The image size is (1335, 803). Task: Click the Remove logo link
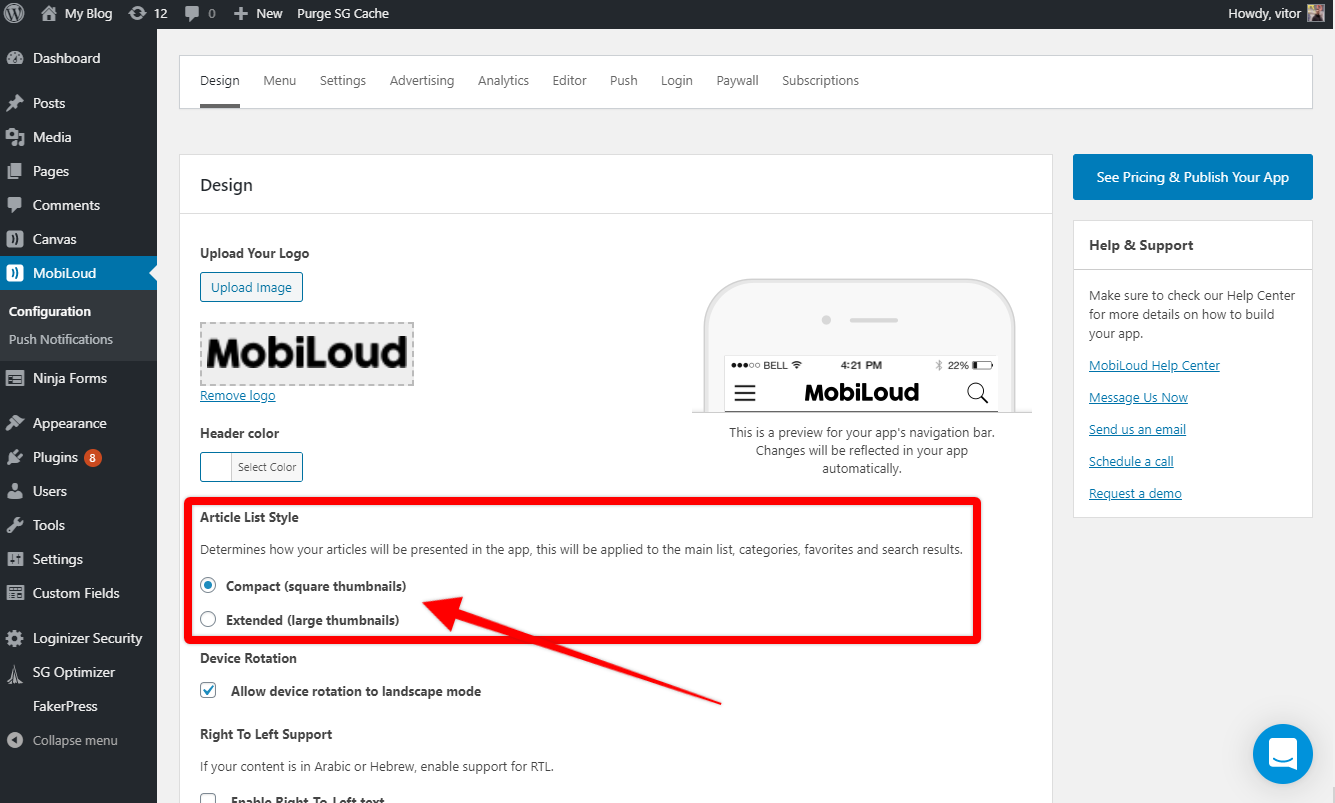coord(238,396)
